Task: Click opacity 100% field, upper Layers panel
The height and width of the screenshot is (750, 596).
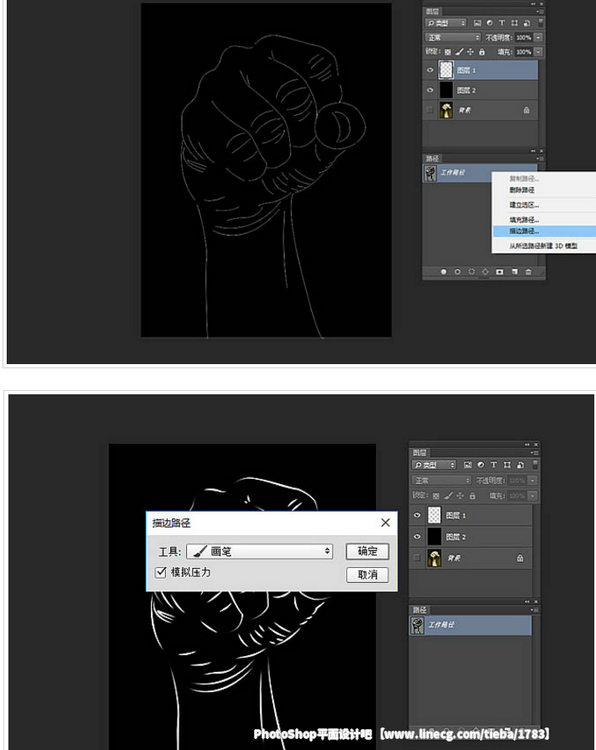Action: 524,37
